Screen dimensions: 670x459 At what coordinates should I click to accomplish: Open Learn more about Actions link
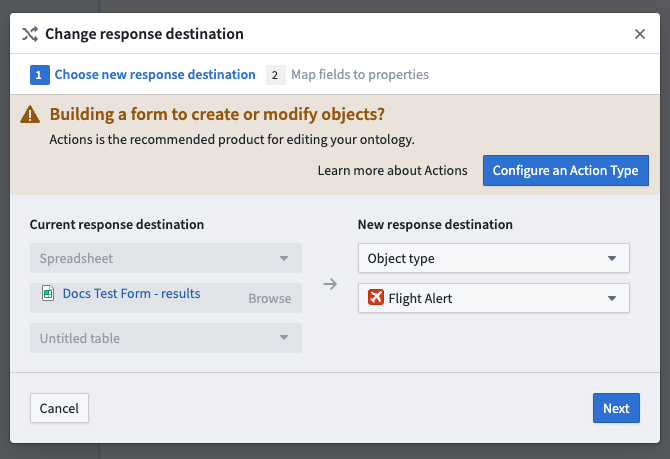pyautogui.click(x=392, y=171)
